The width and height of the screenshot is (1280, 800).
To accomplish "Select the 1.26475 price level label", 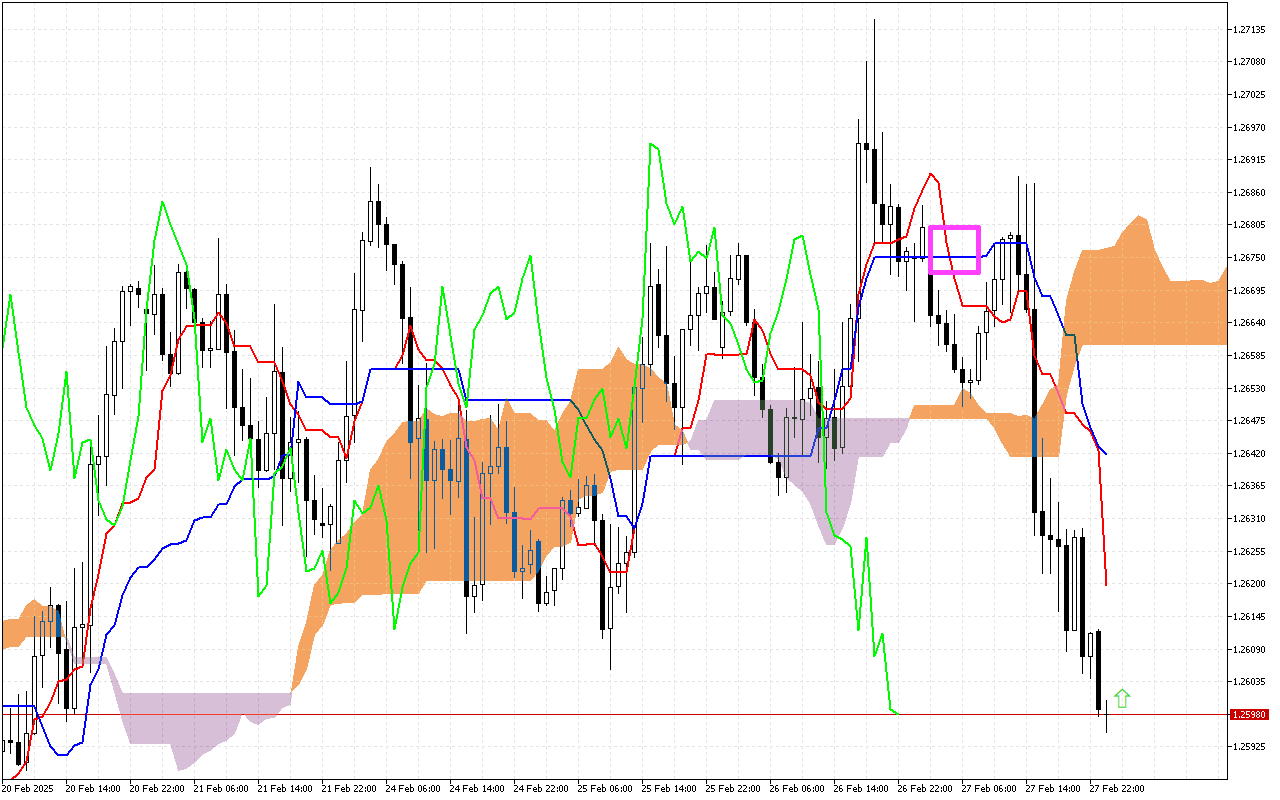I will point(1251,421).
